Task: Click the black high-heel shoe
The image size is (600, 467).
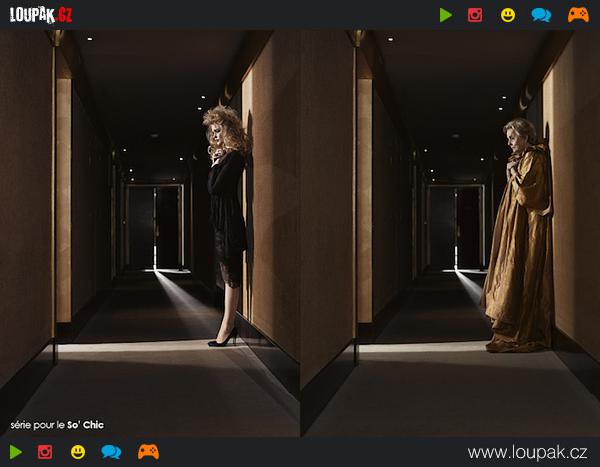Action: pyautogui.click(x=225, y=339)
